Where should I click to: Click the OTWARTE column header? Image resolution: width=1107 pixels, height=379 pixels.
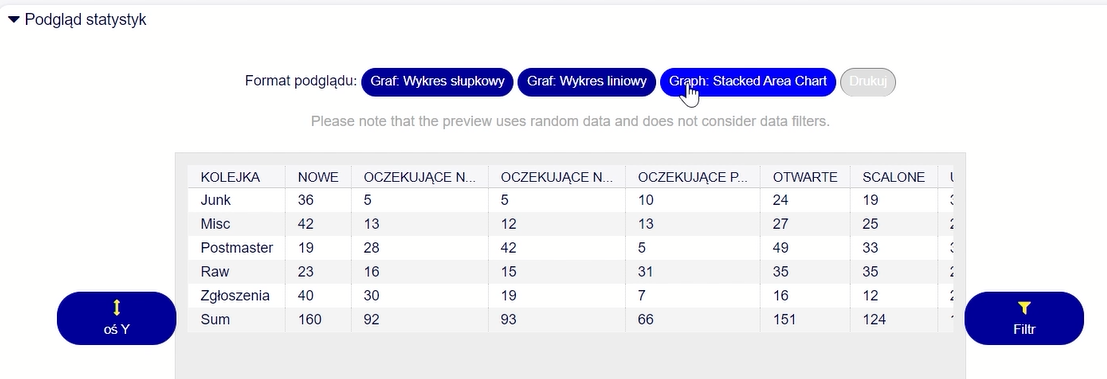(x=805, y=177)
